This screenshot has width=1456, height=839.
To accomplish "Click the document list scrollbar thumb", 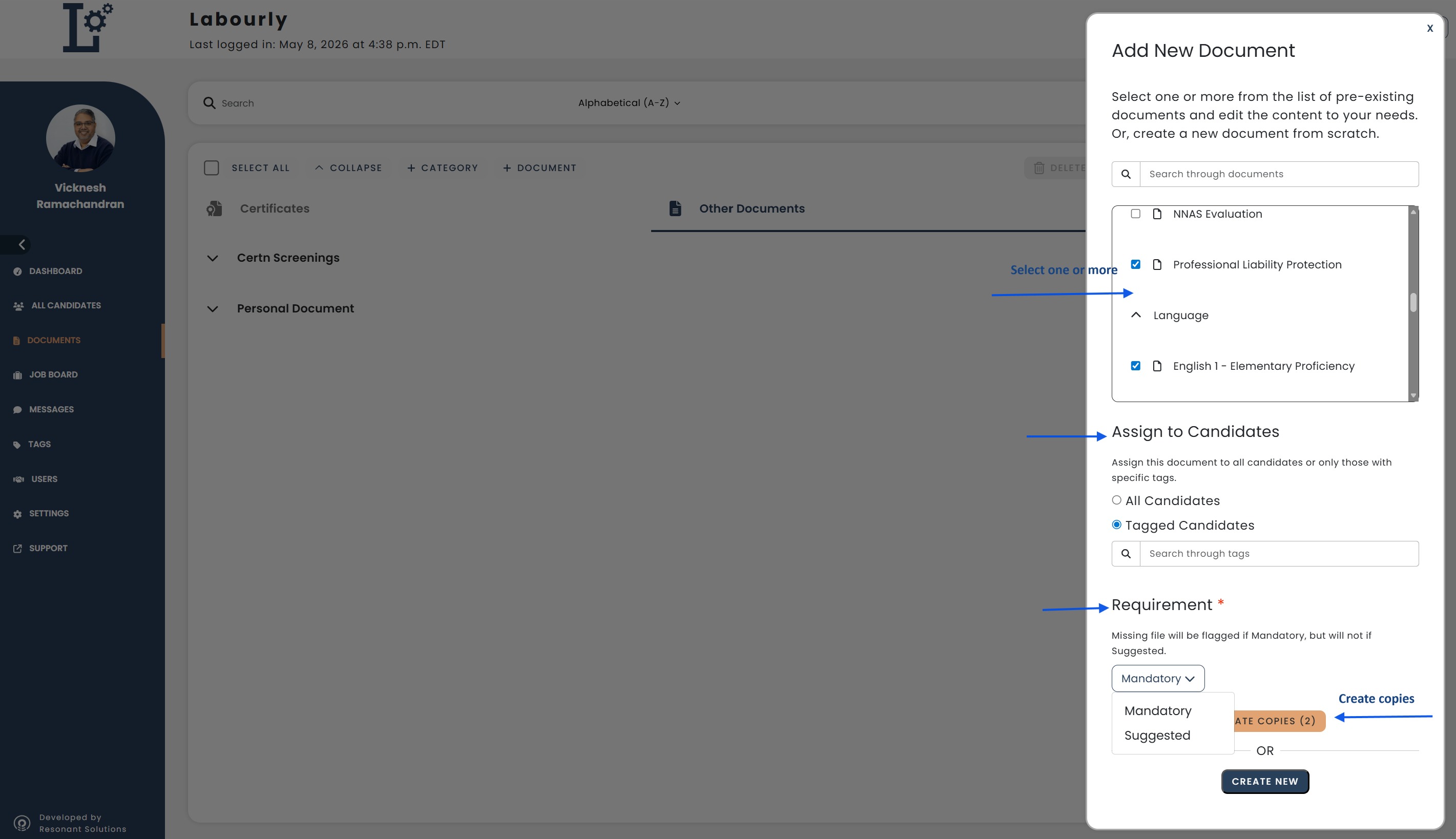I will click(1413, 303).
